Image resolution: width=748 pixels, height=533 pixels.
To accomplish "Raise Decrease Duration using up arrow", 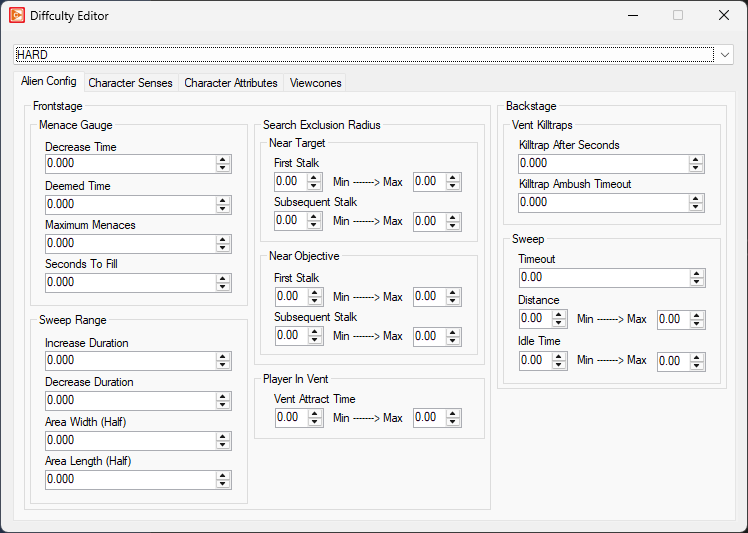I will coord(223,395).
